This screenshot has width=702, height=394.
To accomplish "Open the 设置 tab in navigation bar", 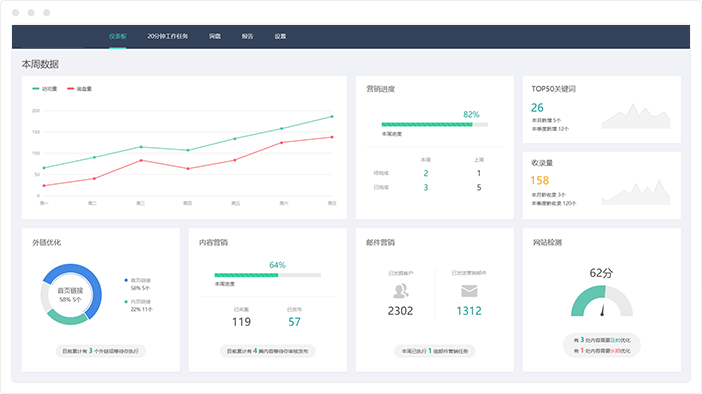I will tap(280, 36).
